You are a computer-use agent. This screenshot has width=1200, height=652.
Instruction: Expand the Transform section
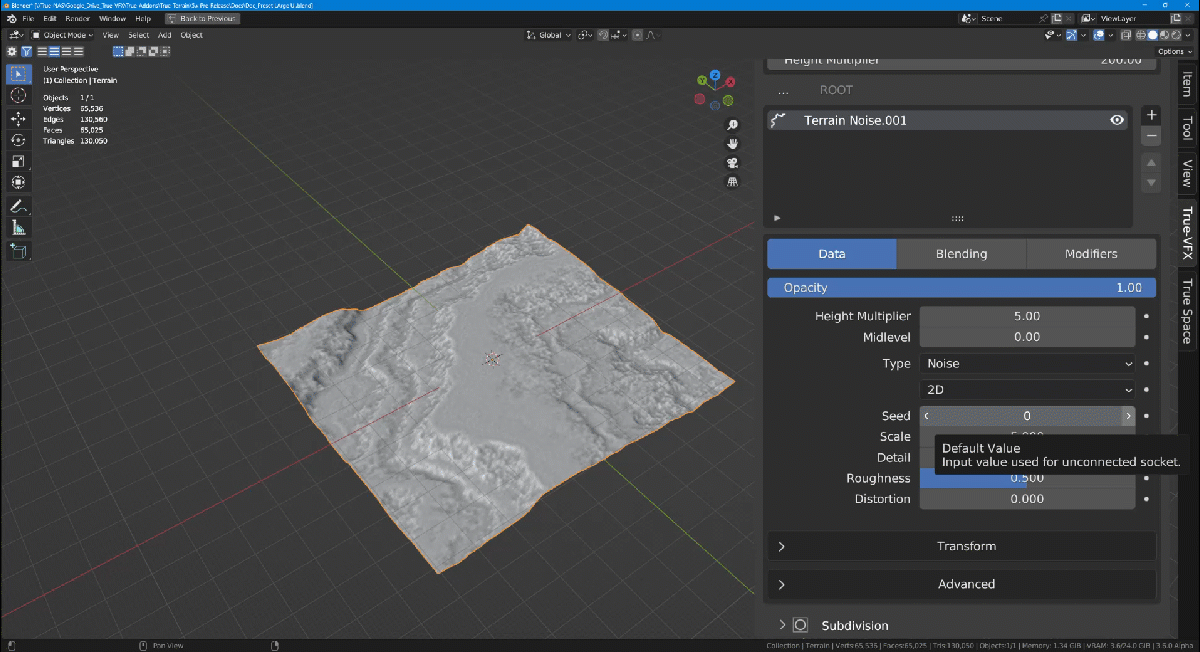pyautogui.click(x=965, y=546)
